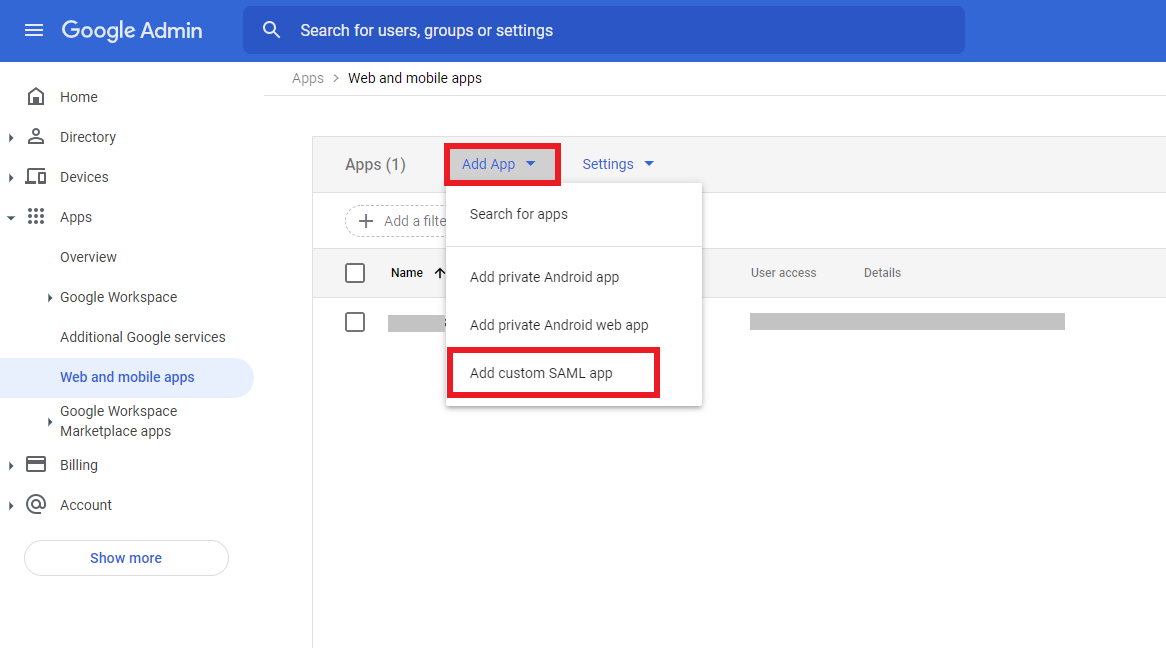
Task: Open the hamburger navigation menu
Action: coord(34,30)
